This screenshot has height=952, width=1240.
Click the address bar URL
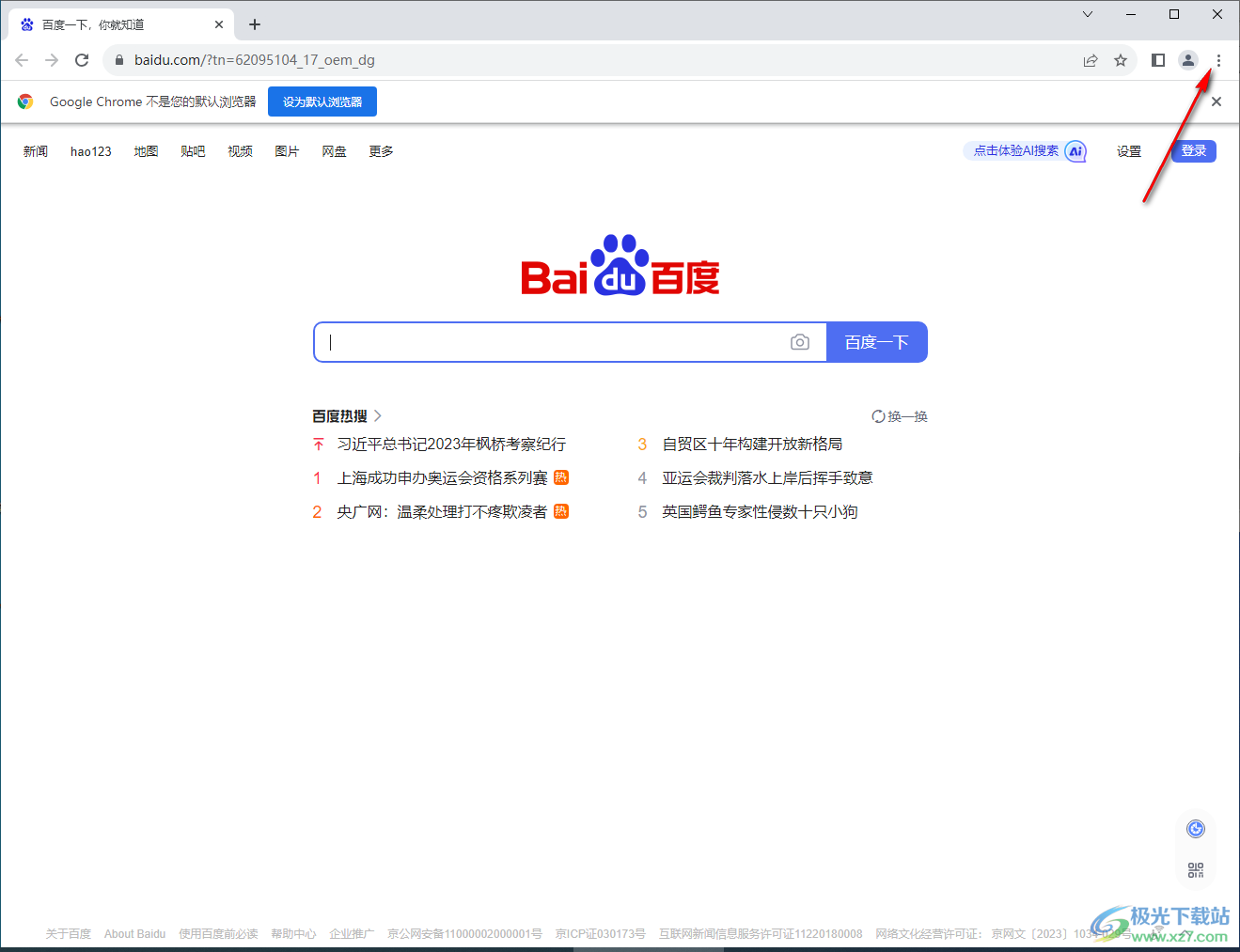(x=255, y=60)
